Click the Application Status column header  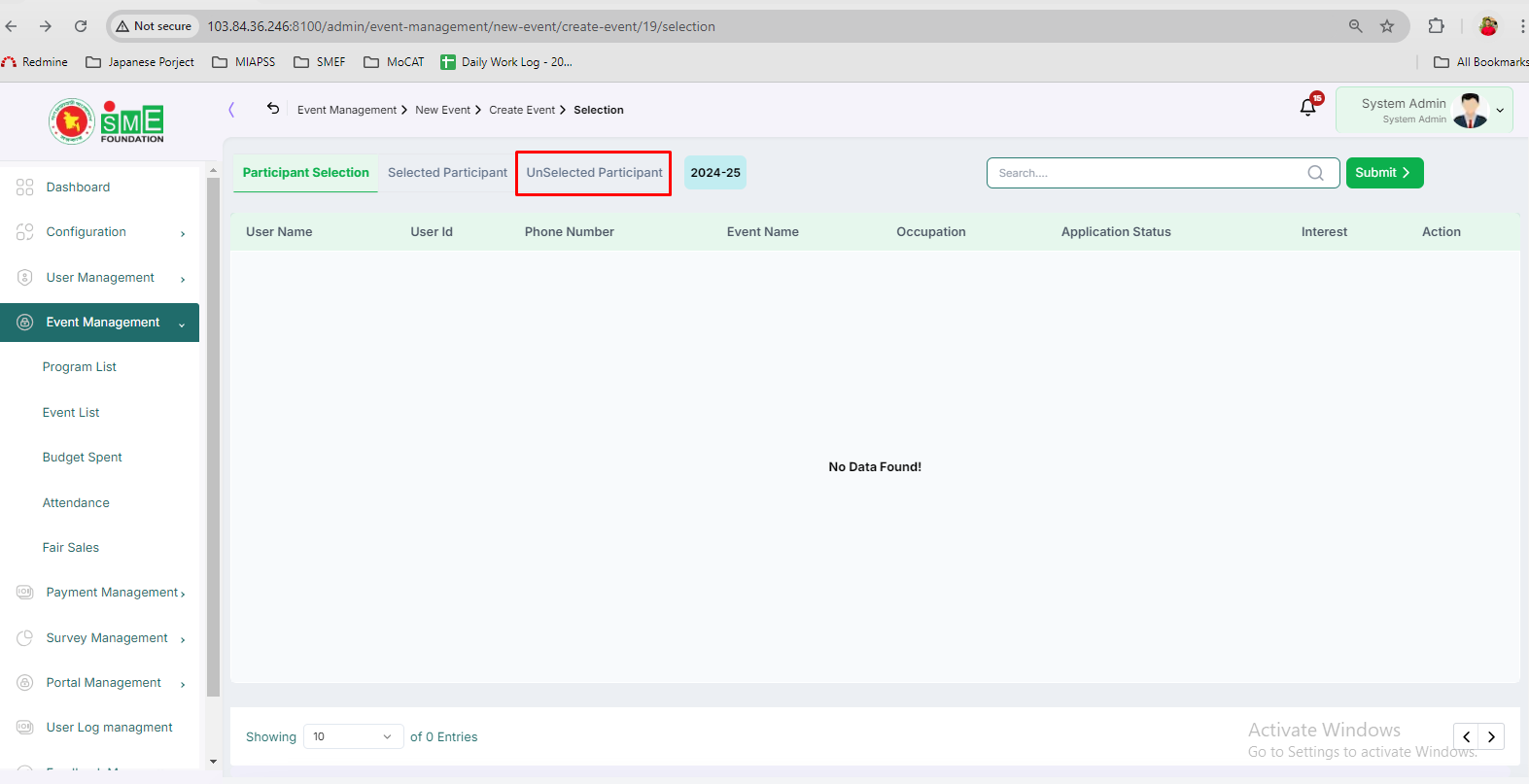[1116, 232]
